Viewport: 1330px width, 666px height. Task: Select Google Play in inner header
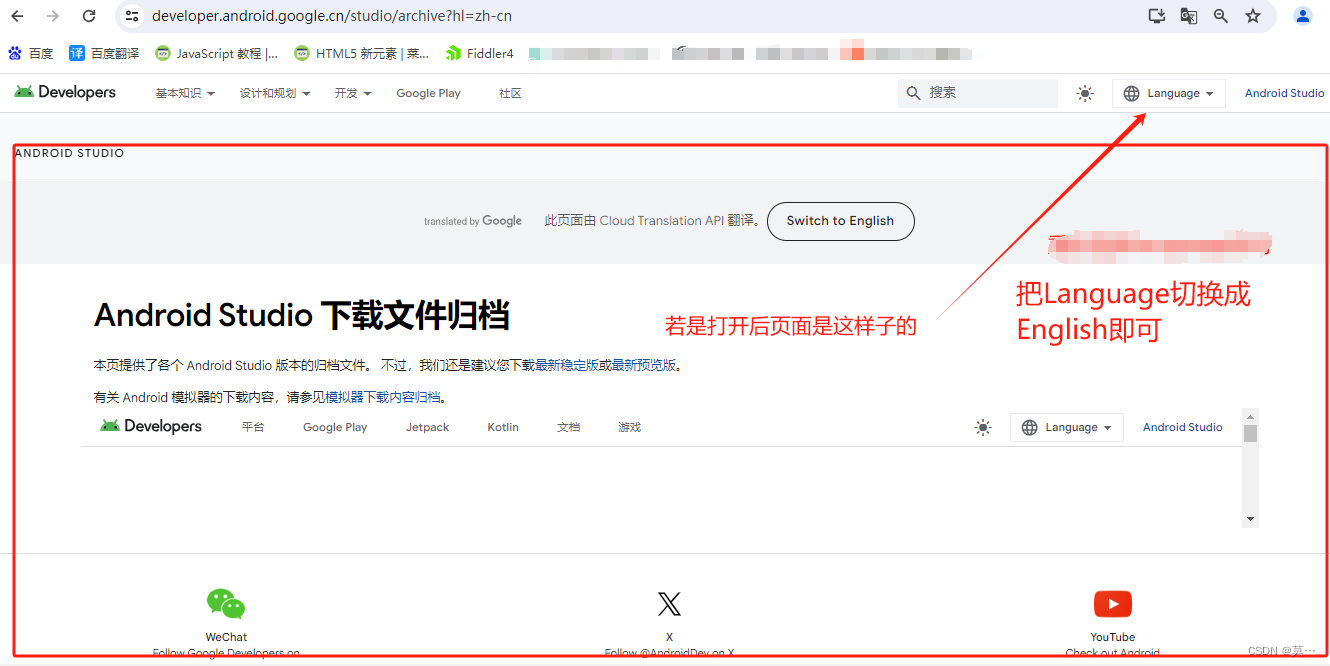tap(335, 427)
